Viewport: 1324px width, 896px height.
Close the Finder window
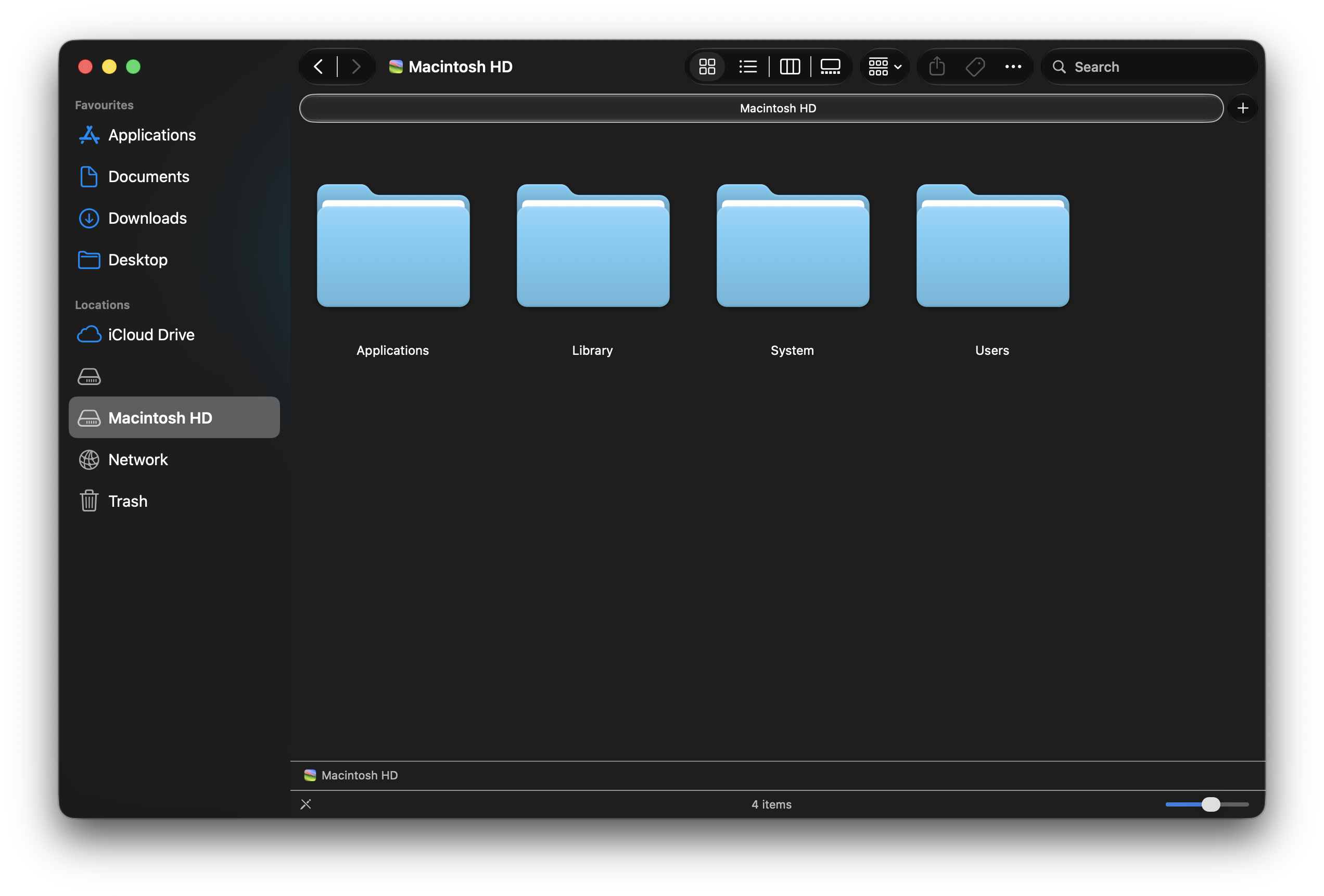tap(85, 67)
